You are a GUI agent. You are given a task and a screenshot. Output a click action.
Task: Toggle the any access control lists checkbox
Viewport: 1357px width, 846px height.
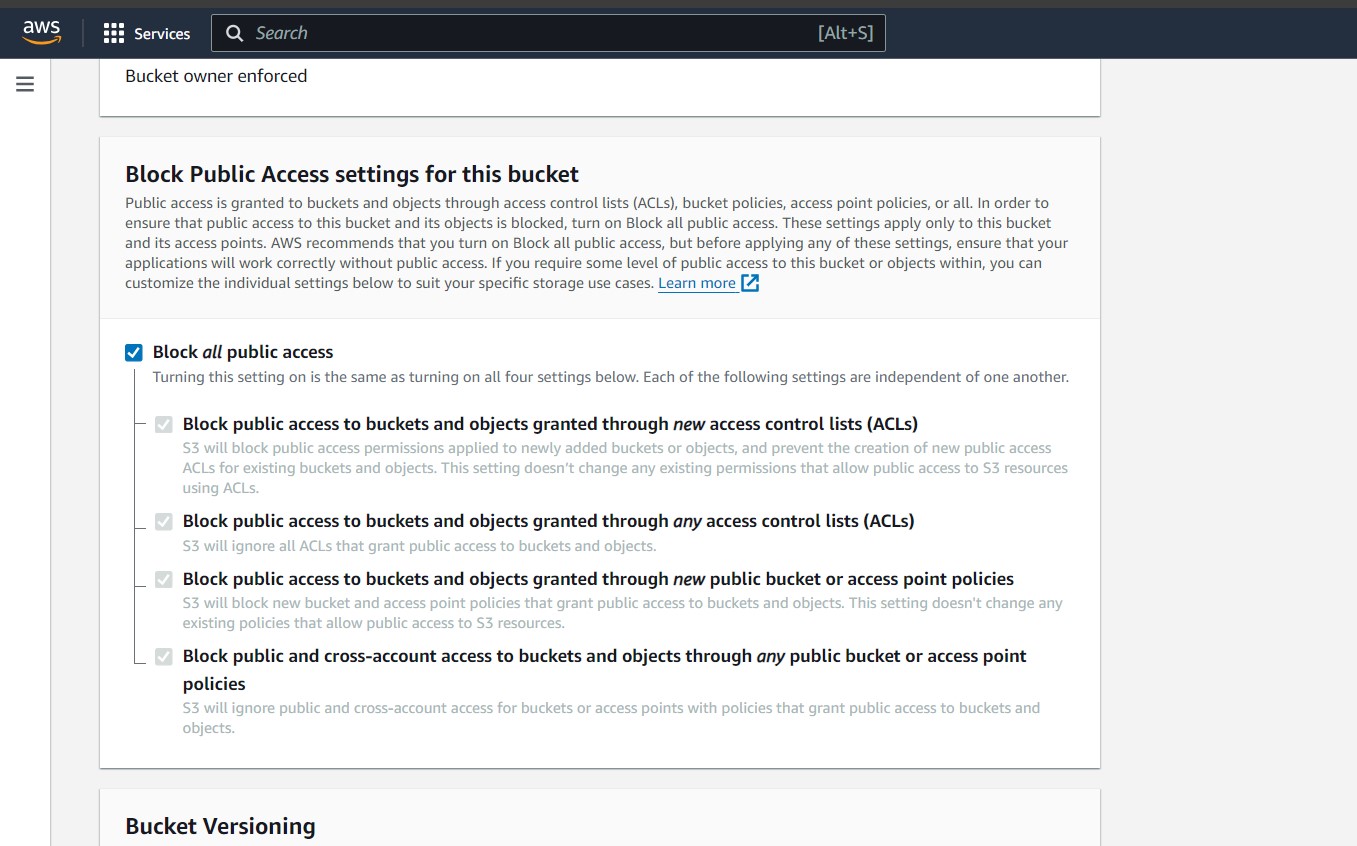tap(164, 521)
